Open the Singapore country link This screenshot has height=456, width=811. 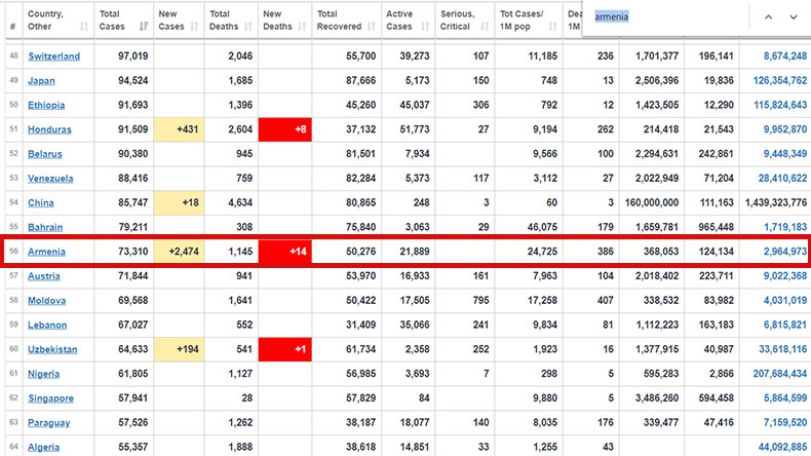51,398
